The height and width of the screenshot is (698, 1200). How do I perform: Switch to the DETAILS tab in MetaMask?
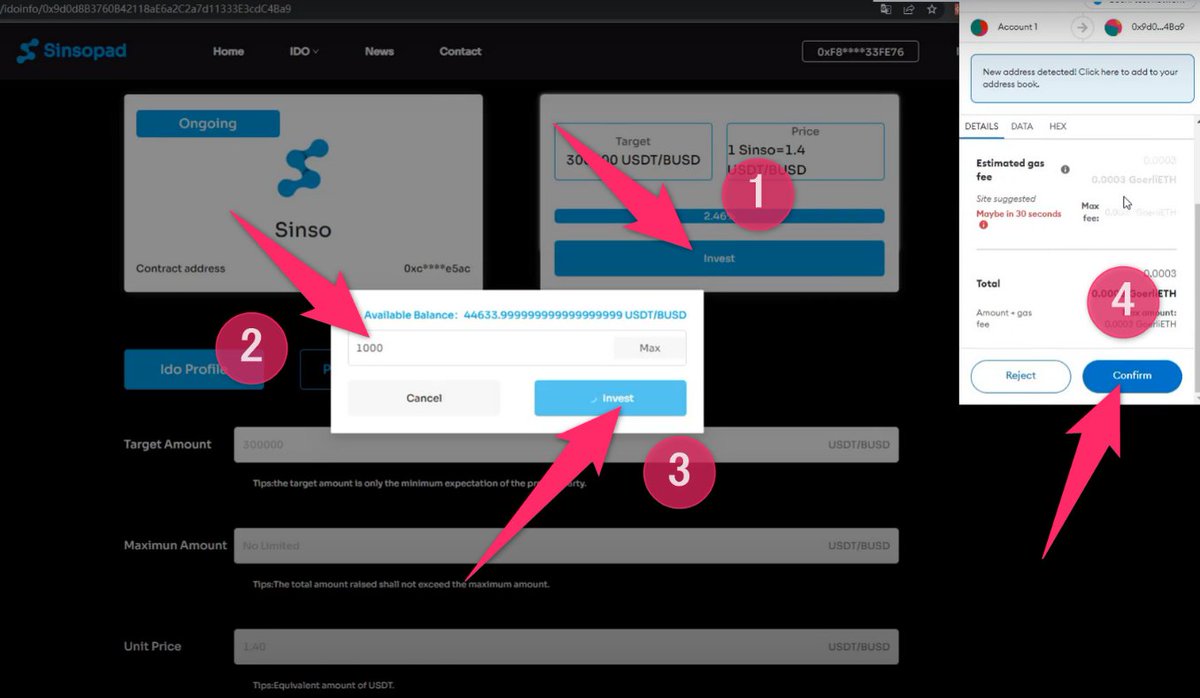pos(981,127)
